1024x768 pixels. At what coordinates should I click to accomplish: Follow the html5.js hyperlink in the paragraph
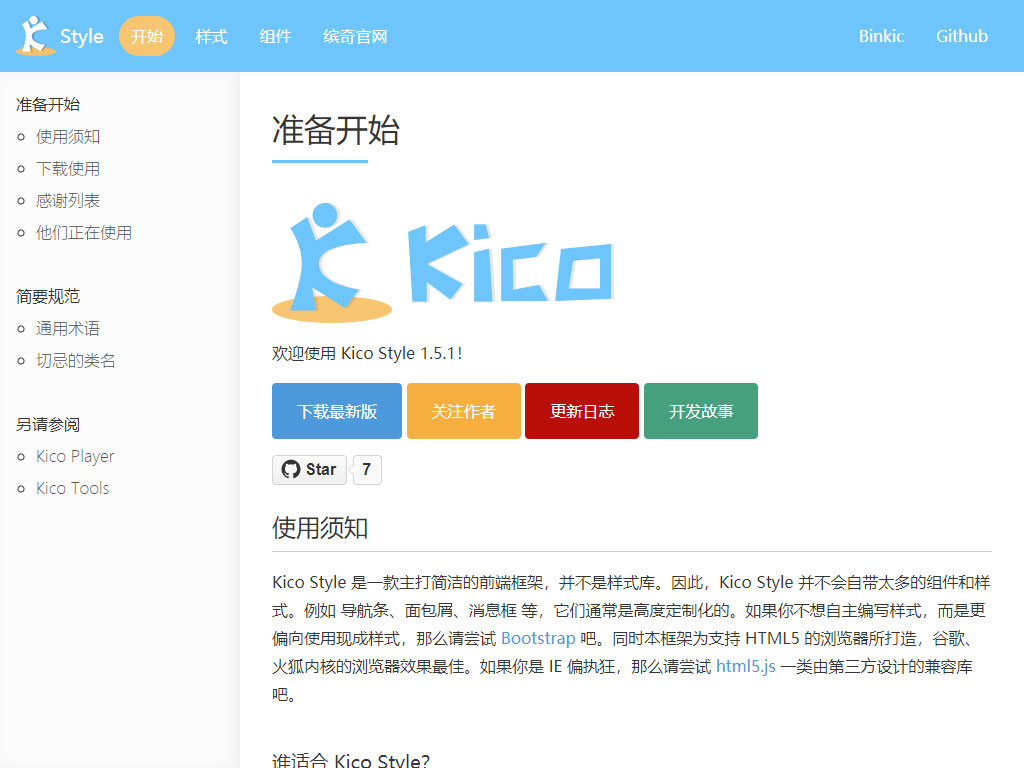746,666
